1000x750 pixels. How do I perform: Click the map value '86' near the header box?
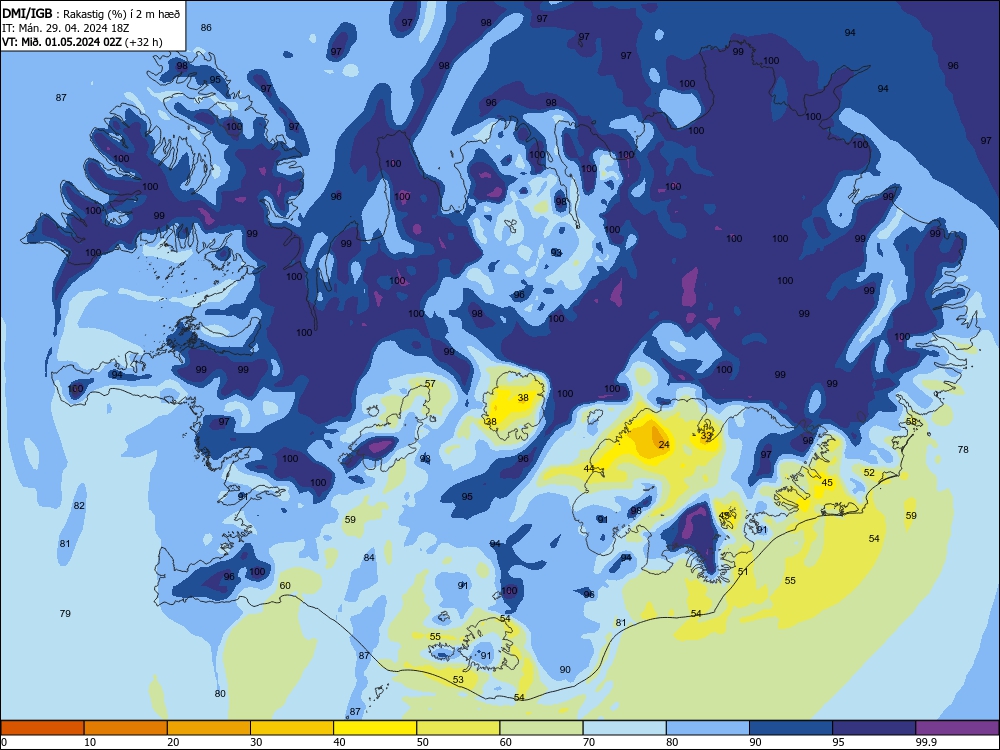(206, 27)
